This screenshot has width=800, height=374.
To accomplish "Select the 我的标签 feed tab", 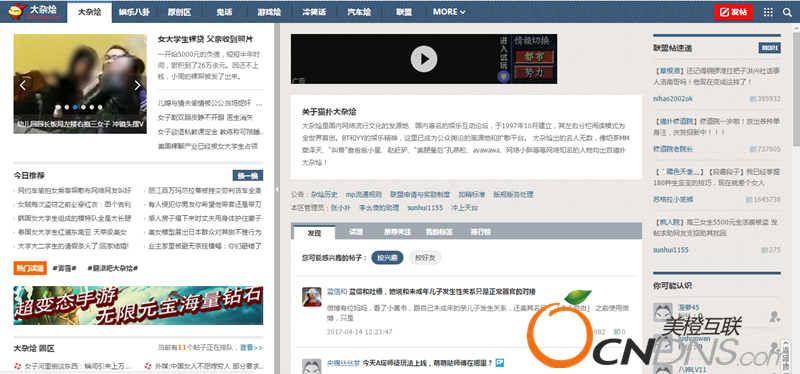I will pyautogui.click(x=439, y=232).
